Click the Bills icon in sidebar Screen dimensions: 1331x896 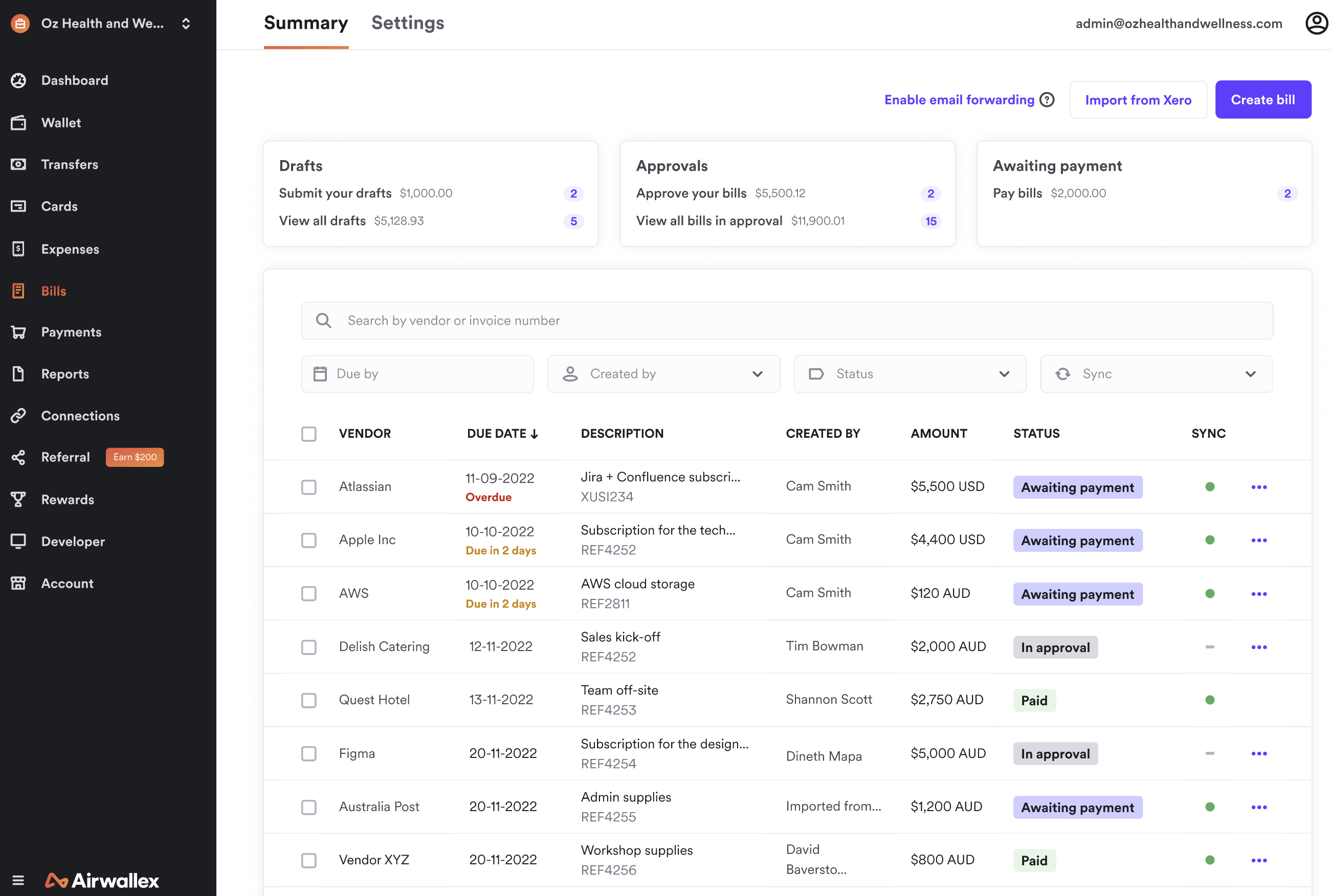pos(18,291)
